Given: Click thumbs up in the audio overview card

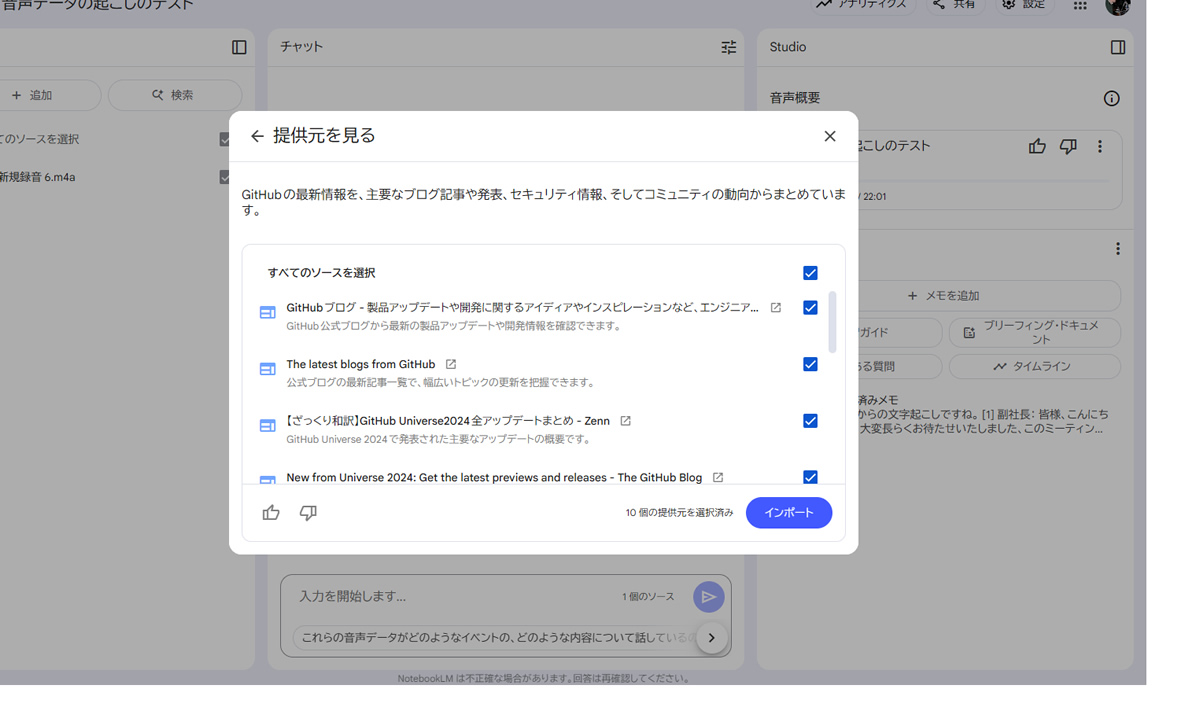Looking at the screenshot, I should click(1037, 146).
